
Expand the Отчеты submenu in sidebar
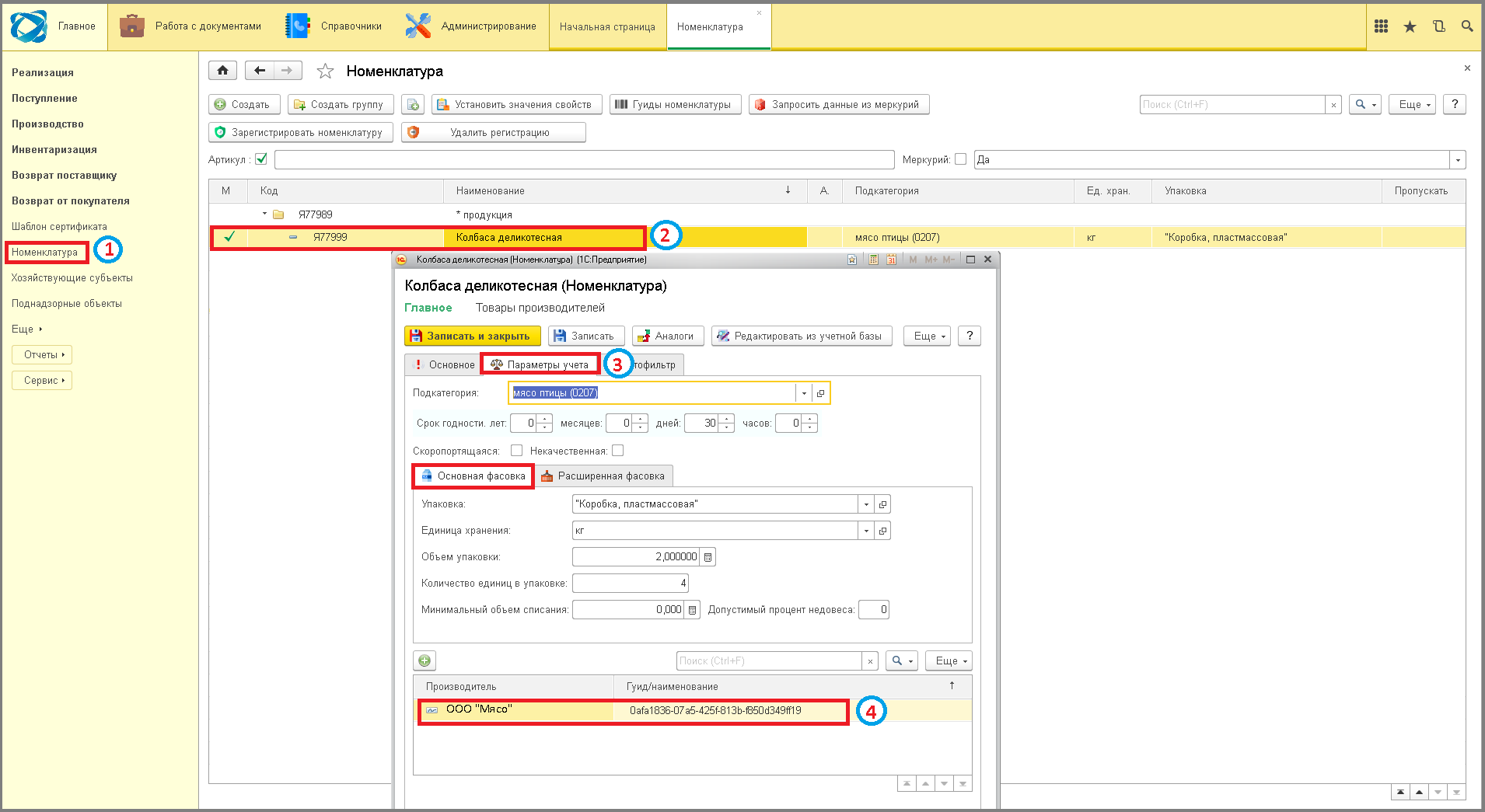[x=42, y=354]
